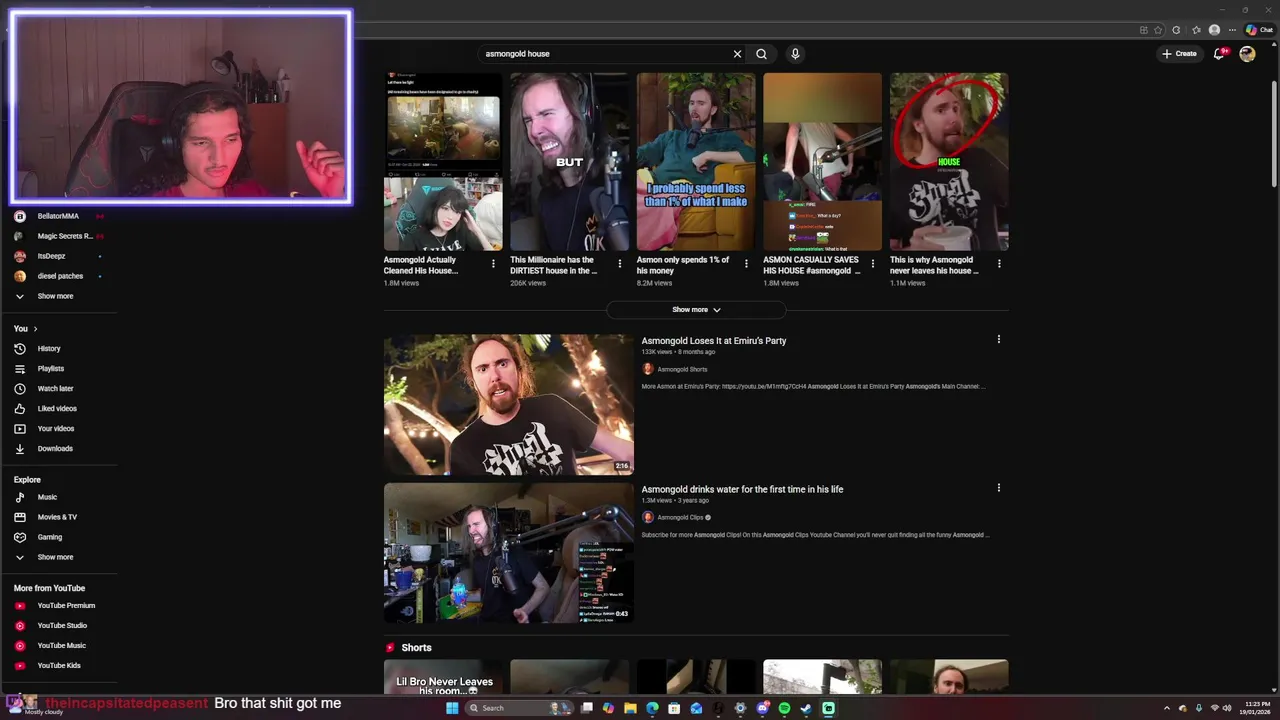1280x720 pixels.
Task: Open options for Asmongold Loses It at Emiru's Party
Action: click(998, 340)
